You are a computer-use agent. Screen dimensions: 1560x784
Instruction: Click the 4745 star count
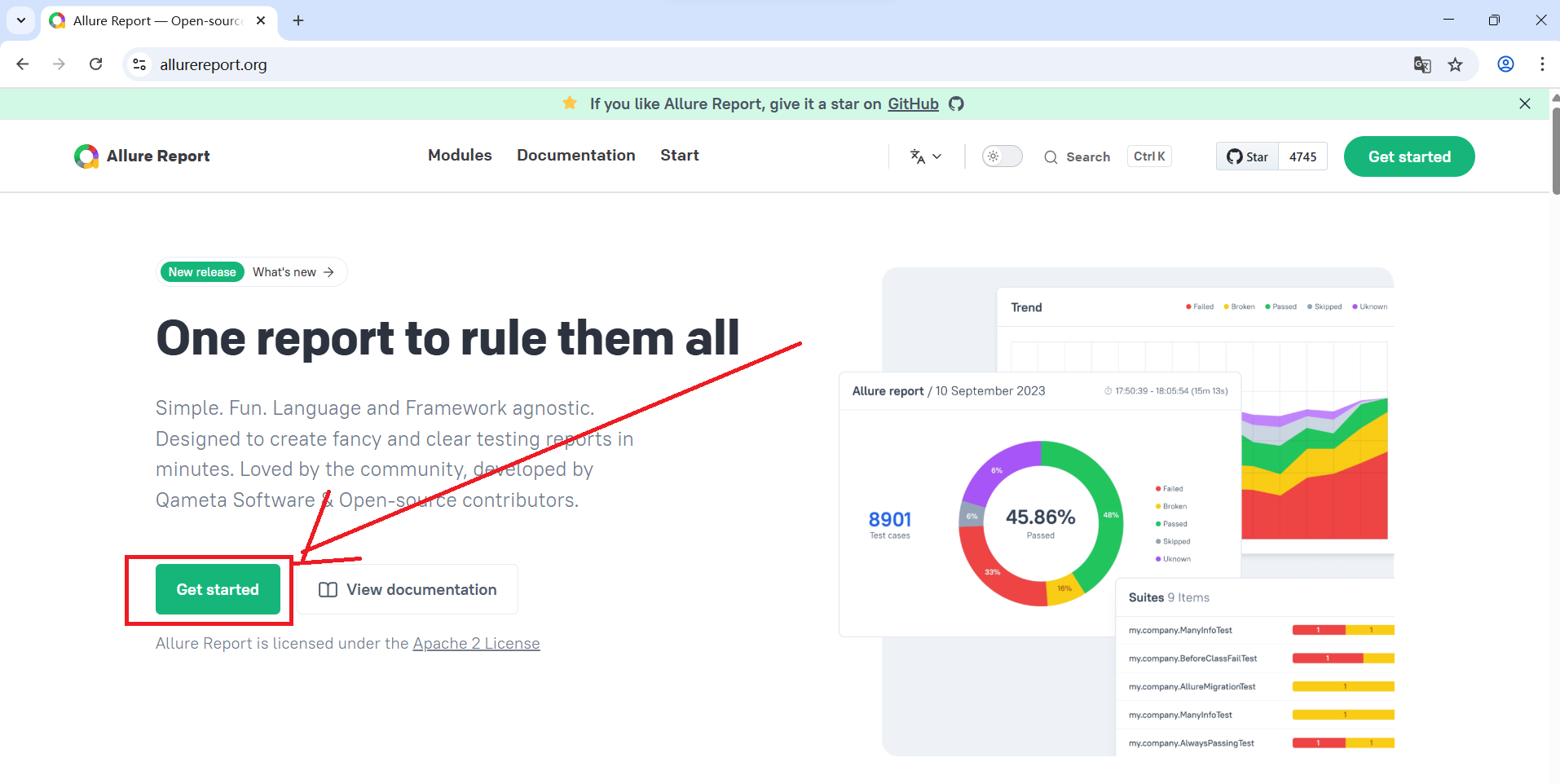click(1302, 156)
